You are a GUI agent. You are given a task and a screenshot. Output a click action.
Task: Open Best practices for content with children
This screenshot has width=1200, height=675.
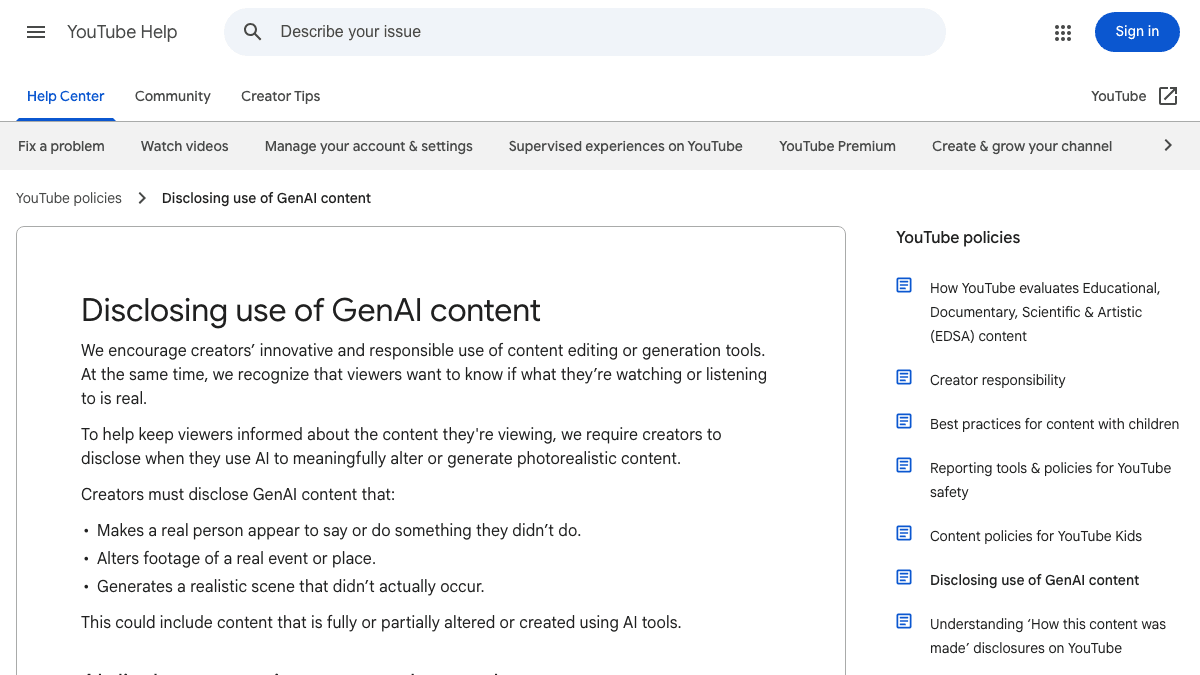[x=1055, y=424]
